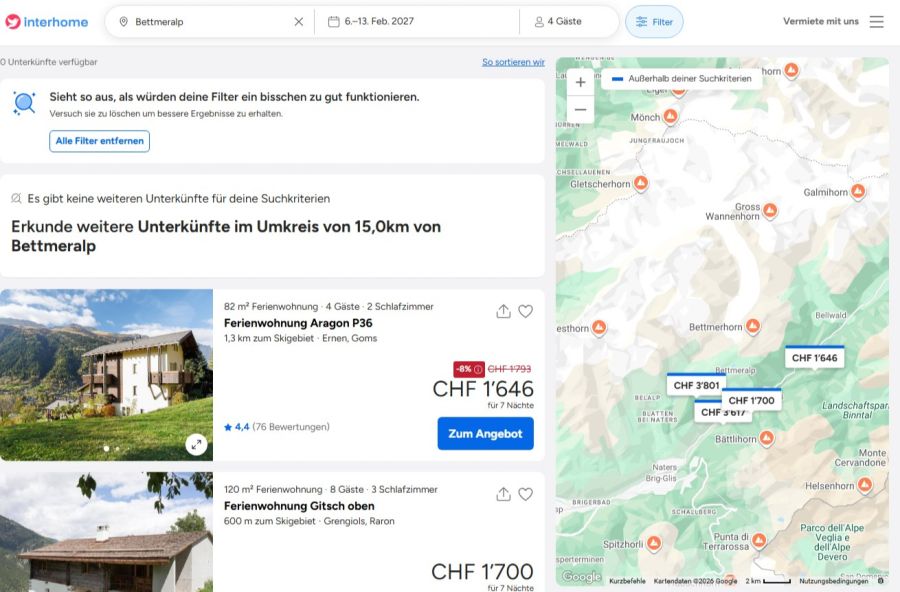Click the Interhome logo
Viewport: 900px width, 592px height.
pyautogui.click(x=47, y=20)
